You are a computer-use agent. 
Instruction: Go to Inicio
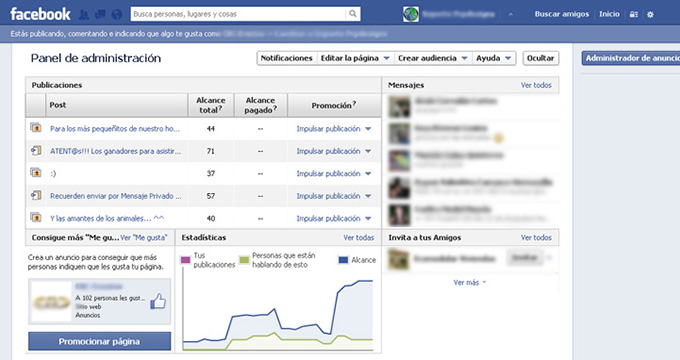609,14
